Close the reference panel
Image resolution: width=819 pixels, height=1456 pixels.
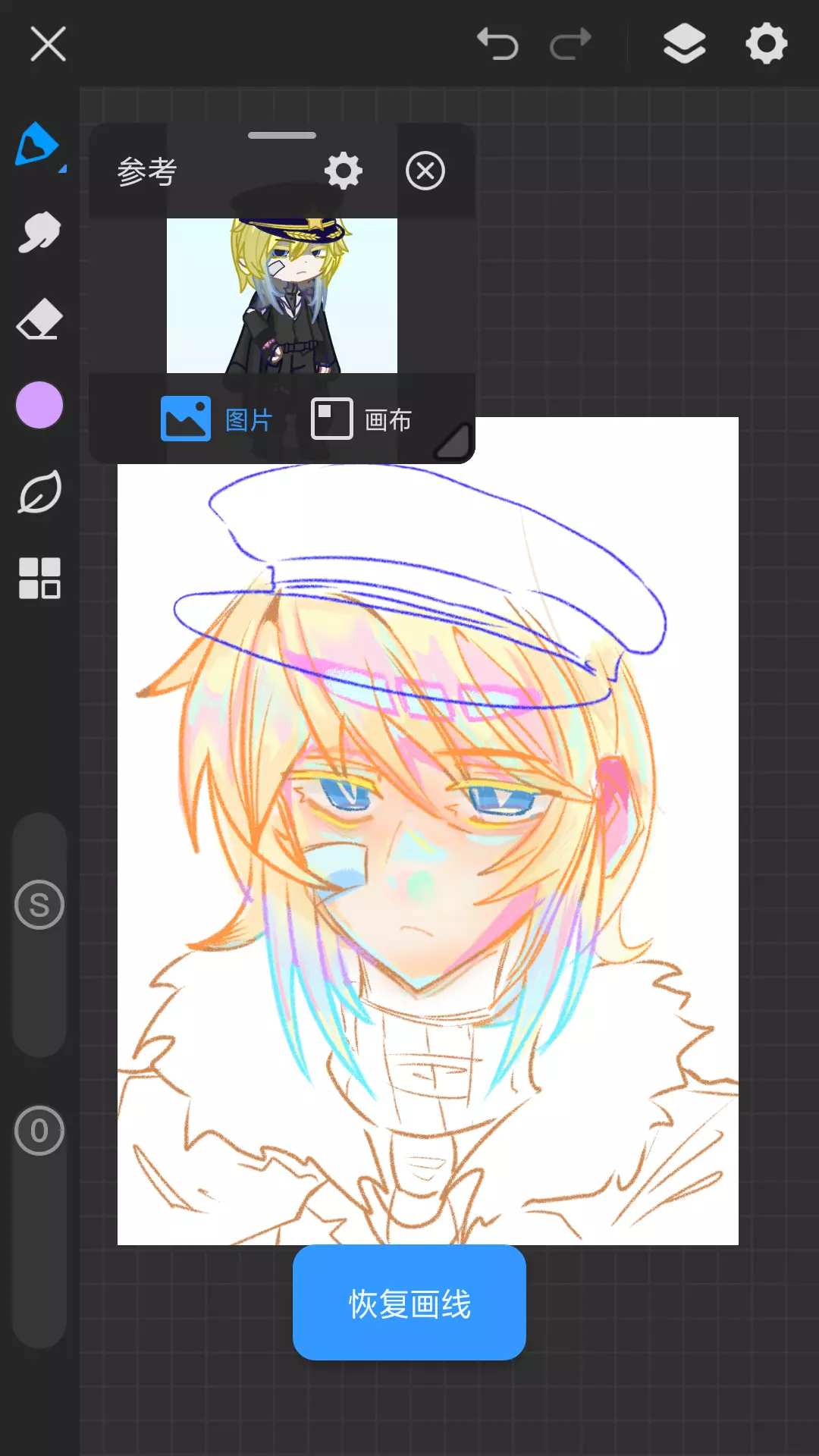425,171
